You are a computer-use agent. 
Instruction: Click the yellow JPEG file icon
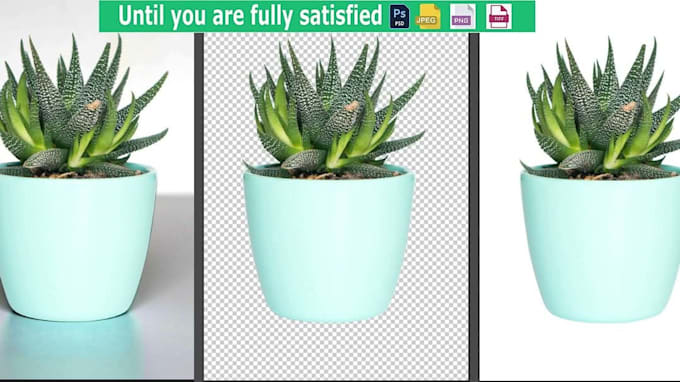point(428,17)
